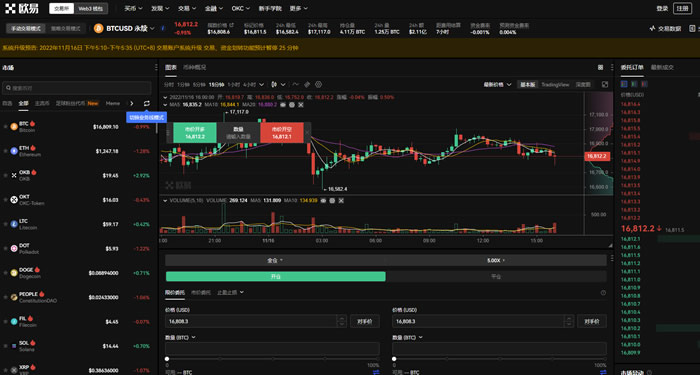Image resolution: width=700 pixels, height=375 pixels.
Task: Close the MA indicator with X icon
Action: (x=300, y=104)
